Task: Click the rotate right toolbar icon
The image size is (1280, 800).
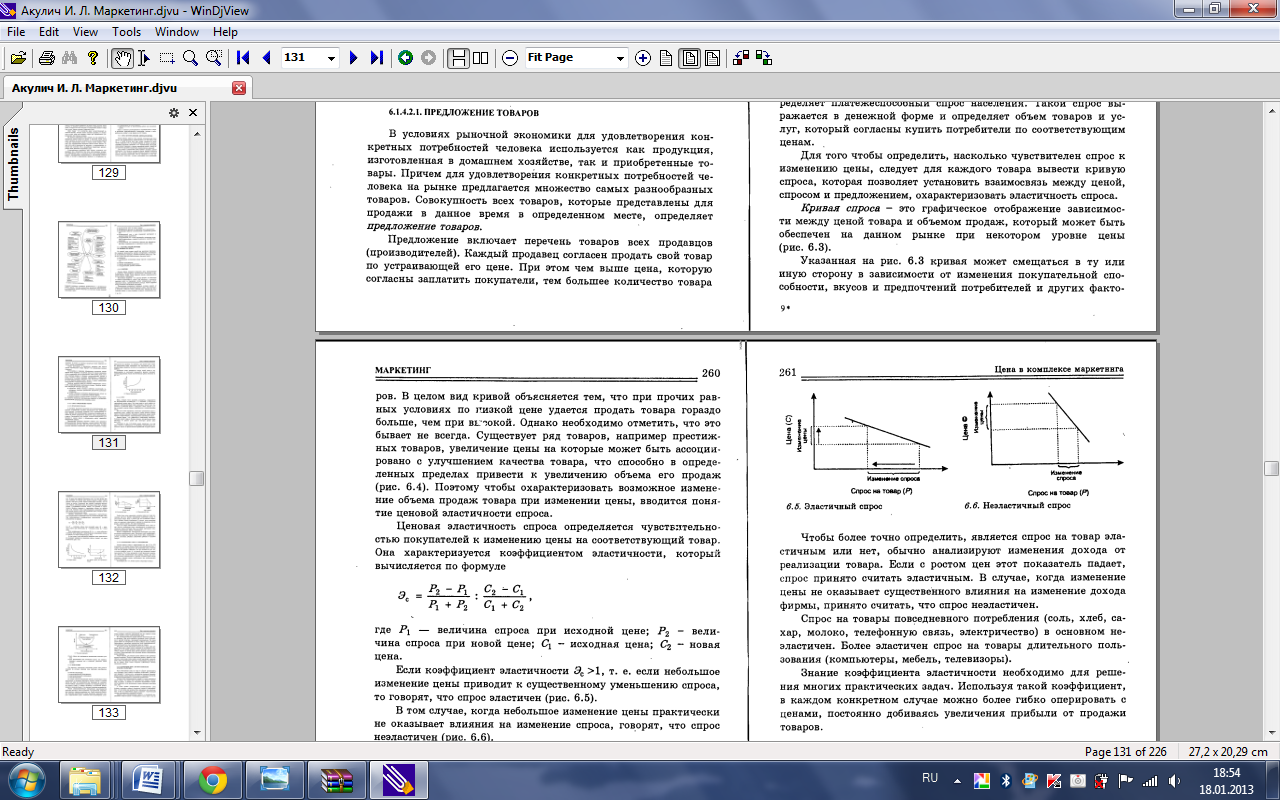Action: pos(765,58)
